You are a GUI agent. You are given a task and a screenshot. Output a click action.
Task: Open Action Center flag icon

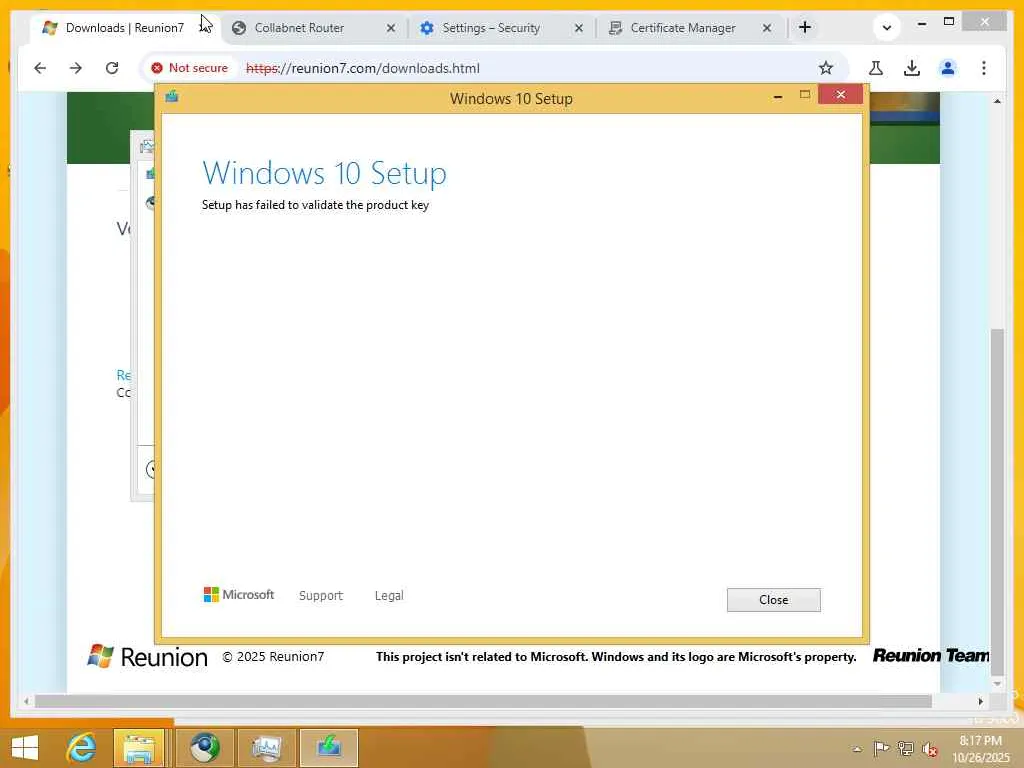coord(881,748)
